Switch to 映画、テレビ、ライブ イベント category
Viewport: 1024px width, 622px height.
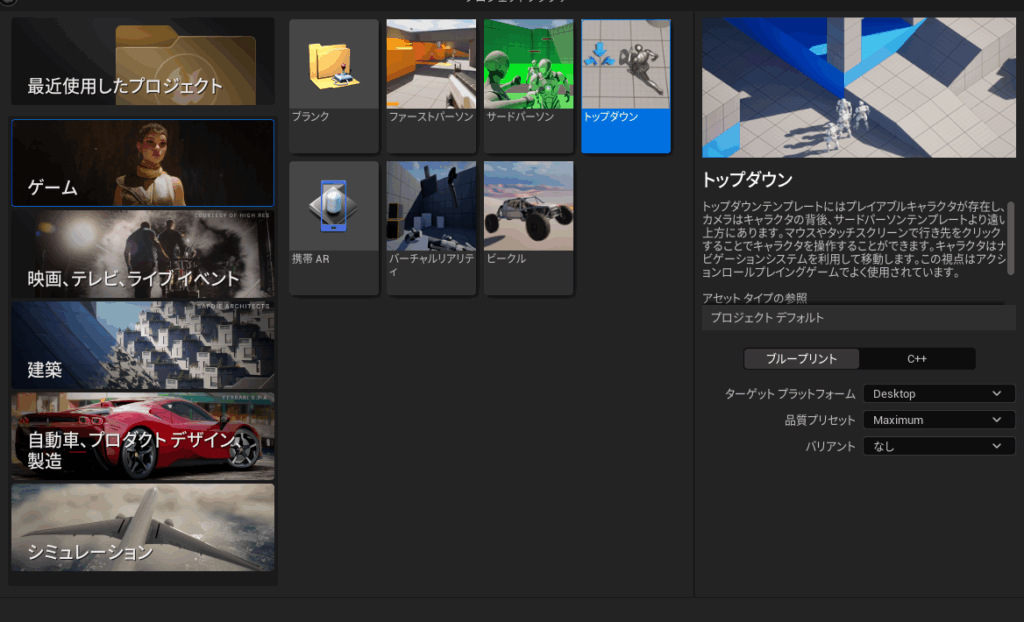click(x=143, y=254)
